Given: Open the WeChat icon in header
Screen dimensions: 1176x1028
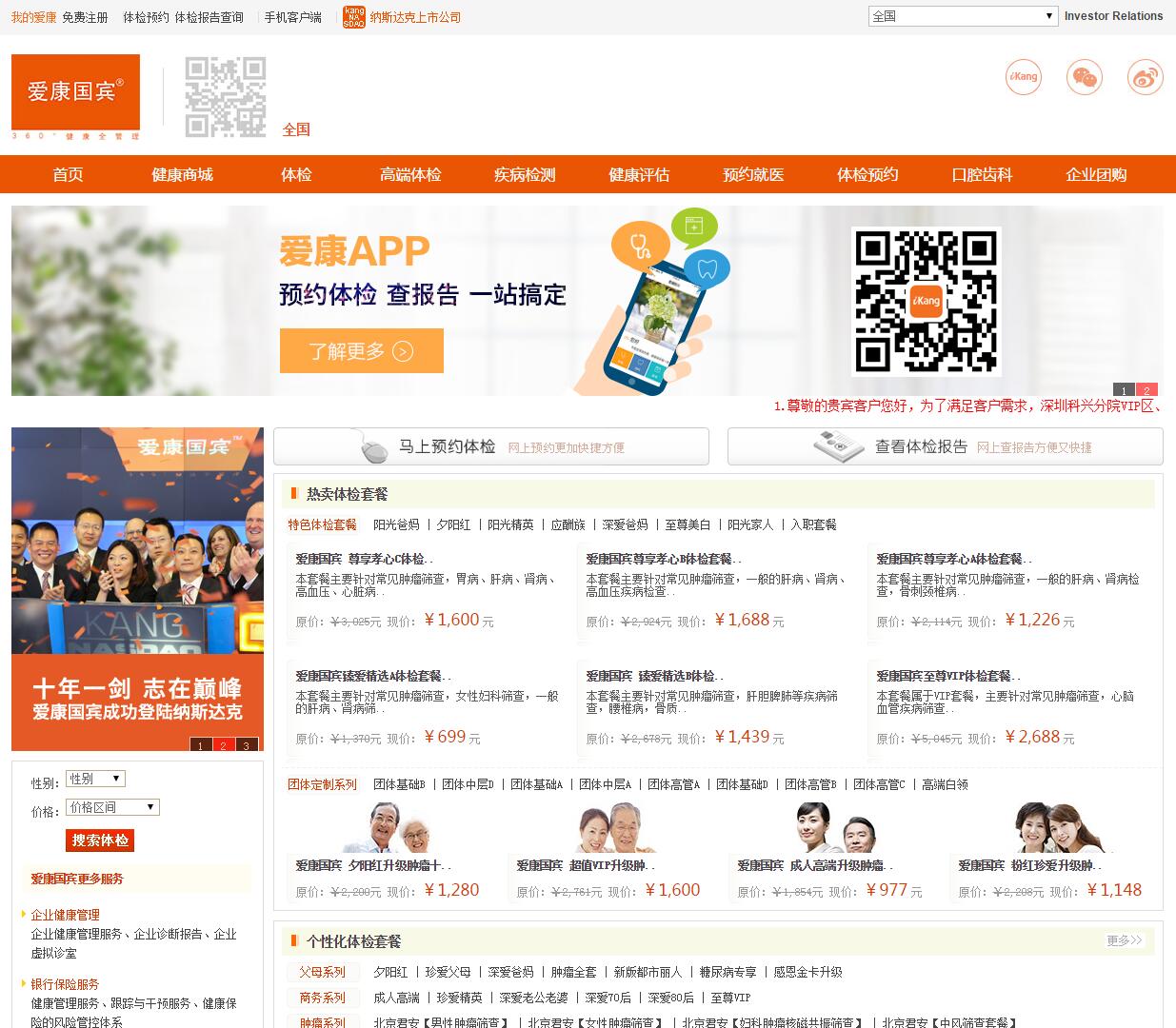Looking at the screenshot, I should [x=1085, y=77].
